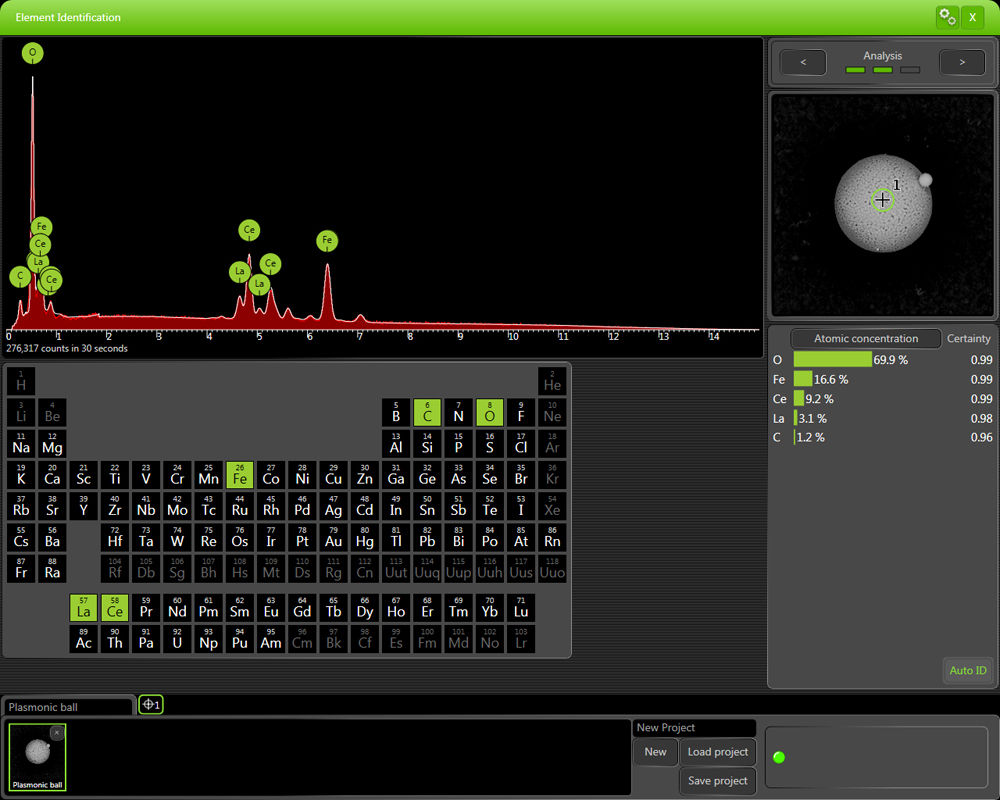Toggle Lanthanum (La) in the periodic table
Screen dimensions: 1000x800
point(84,608)
